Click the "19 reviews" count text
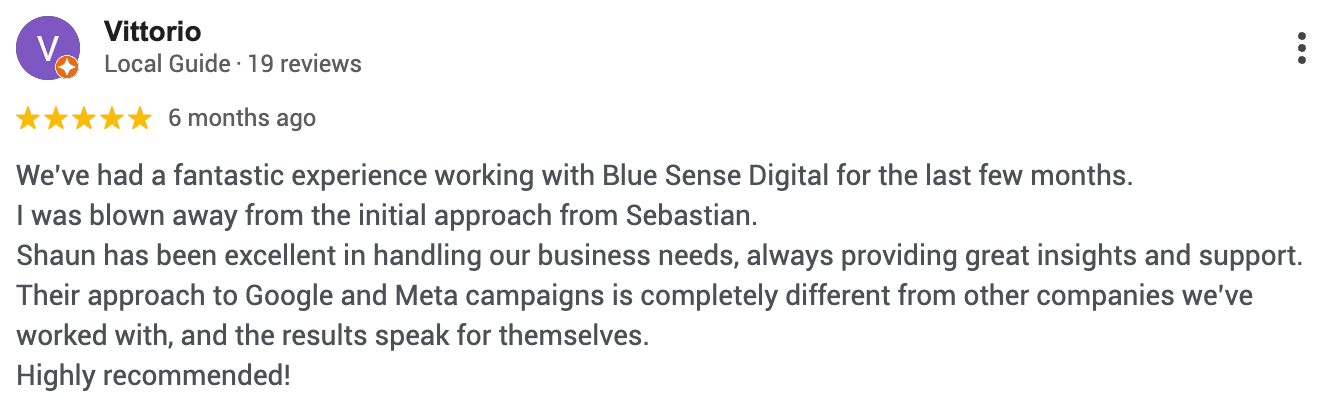 pyautogui.click(x=304, y=65)
